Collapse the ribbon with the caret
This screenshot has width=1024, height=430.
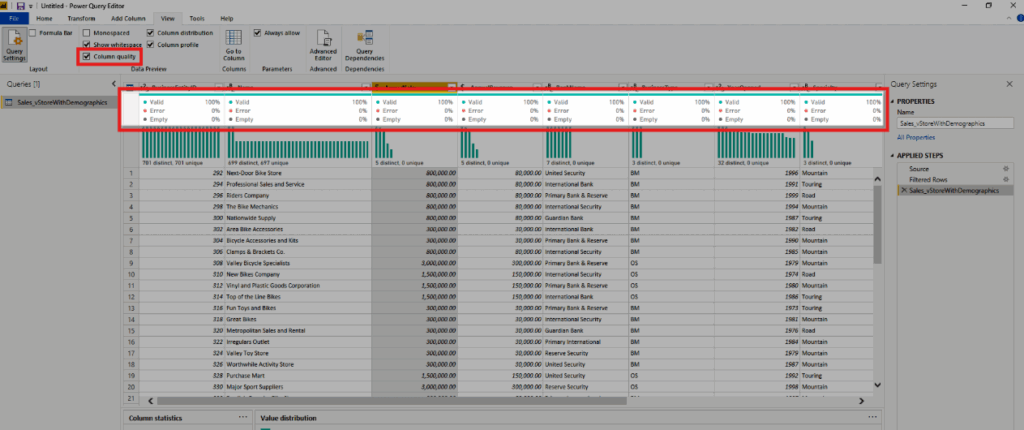click(x=1011, y=19)
